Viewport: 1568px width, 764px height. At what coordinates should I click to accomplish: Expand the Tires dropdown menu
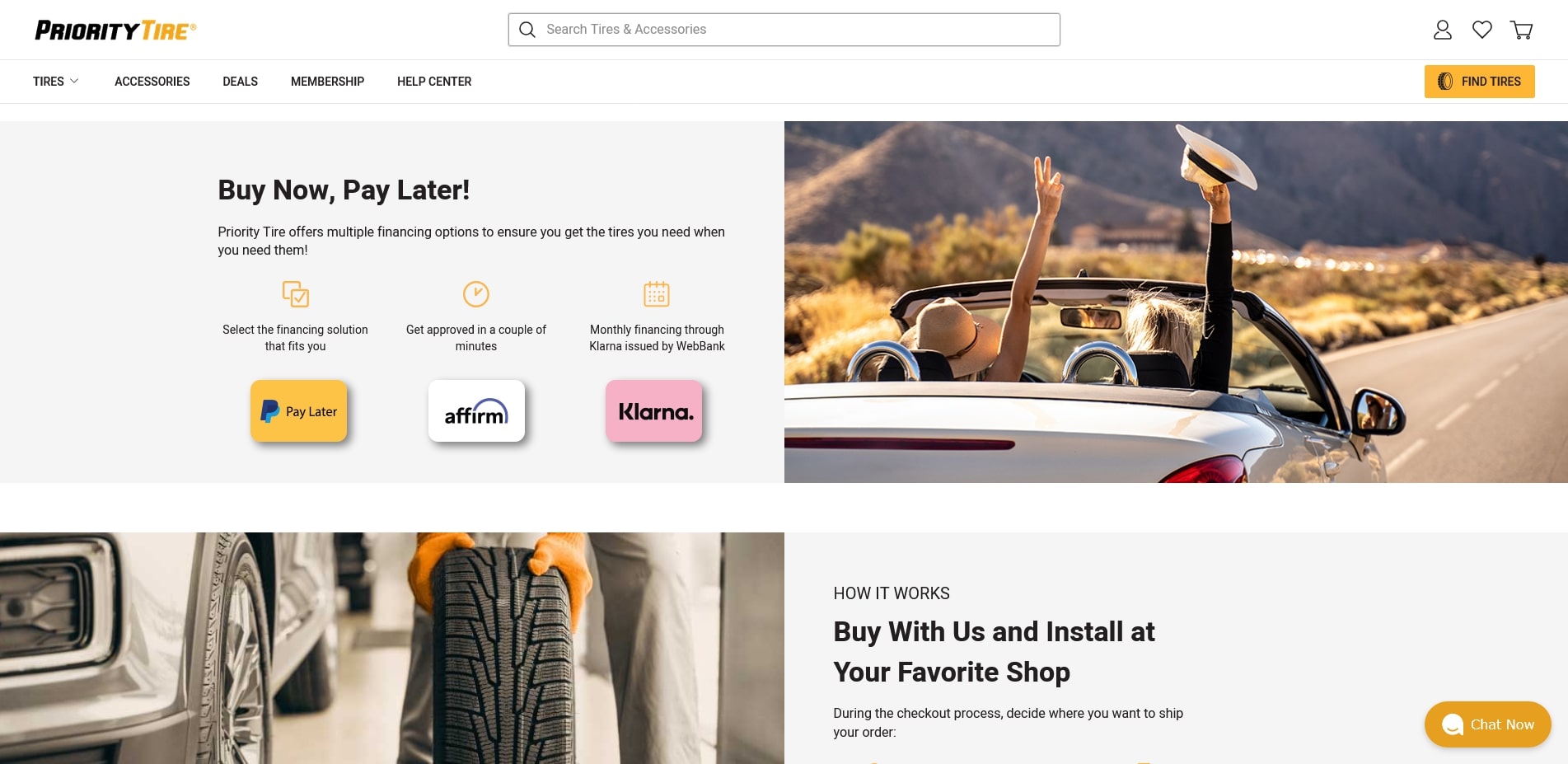[56, 82]
